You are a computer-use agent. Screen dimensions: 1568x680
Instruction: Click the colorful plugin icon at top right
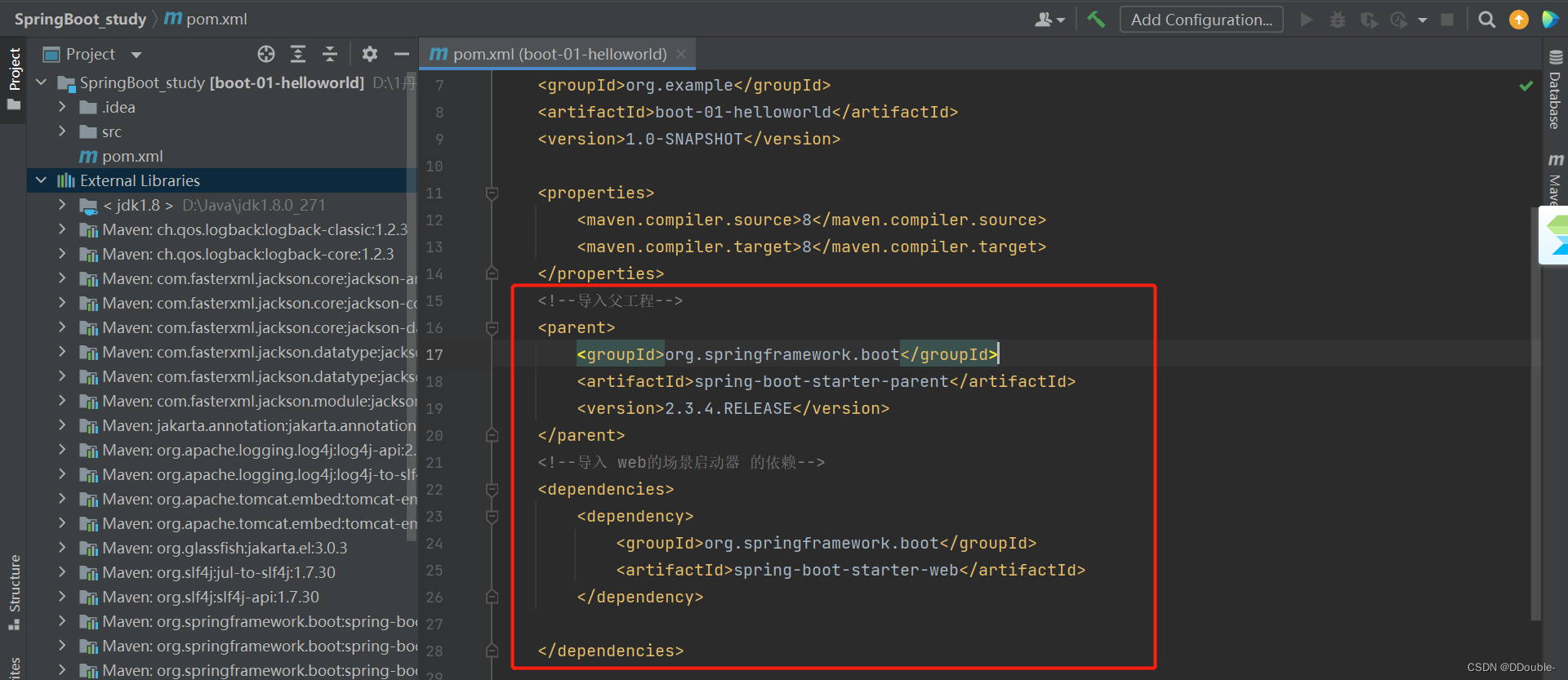point(1550,20)
